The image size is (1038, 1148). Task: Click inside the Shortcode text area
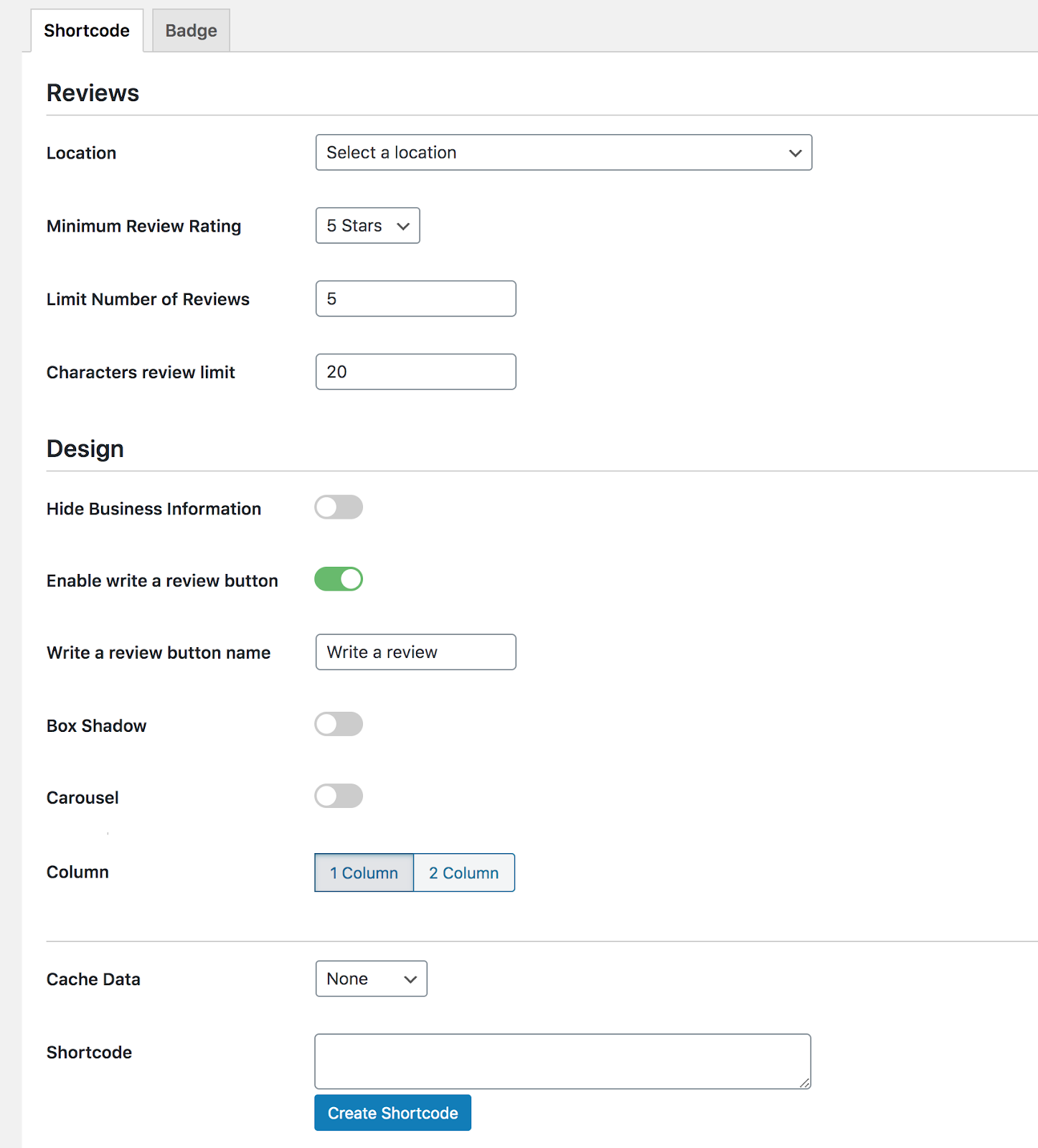click(x=562, y=1061)
